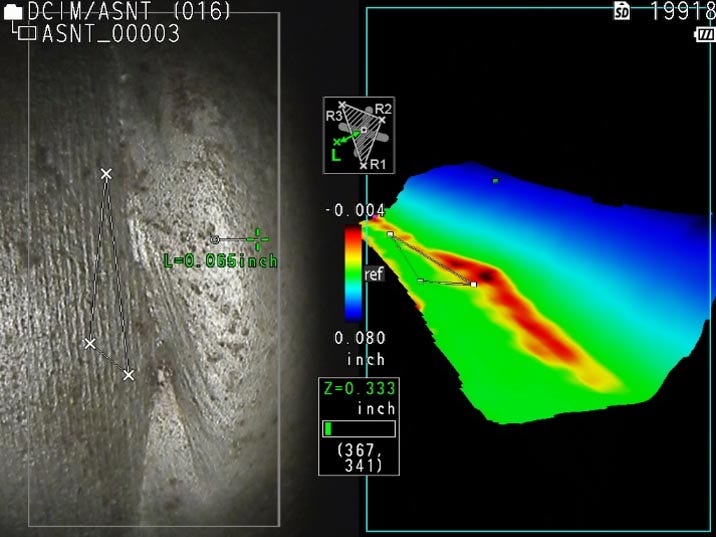Select the circular depth point marker
This screenshot has width=716, height=537.
pos(215,240)
